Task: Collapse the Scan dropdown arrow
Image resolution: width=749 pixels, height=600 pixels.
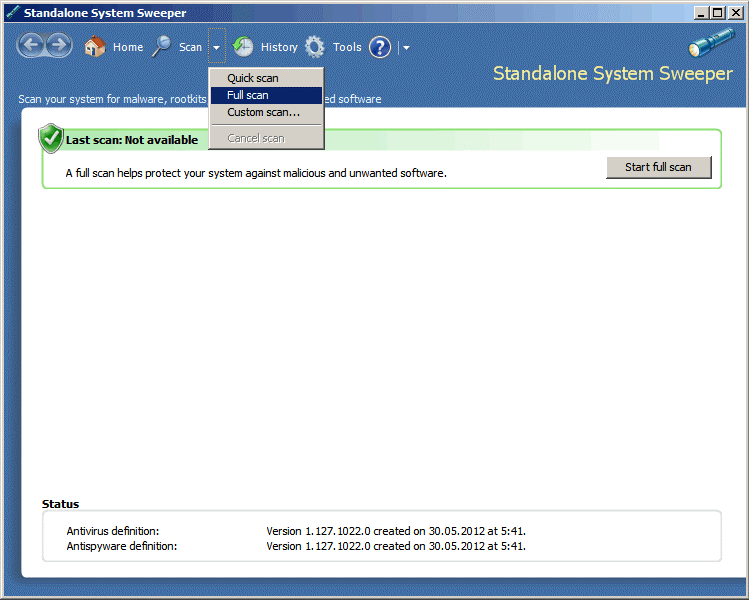Action: point(216,47)
